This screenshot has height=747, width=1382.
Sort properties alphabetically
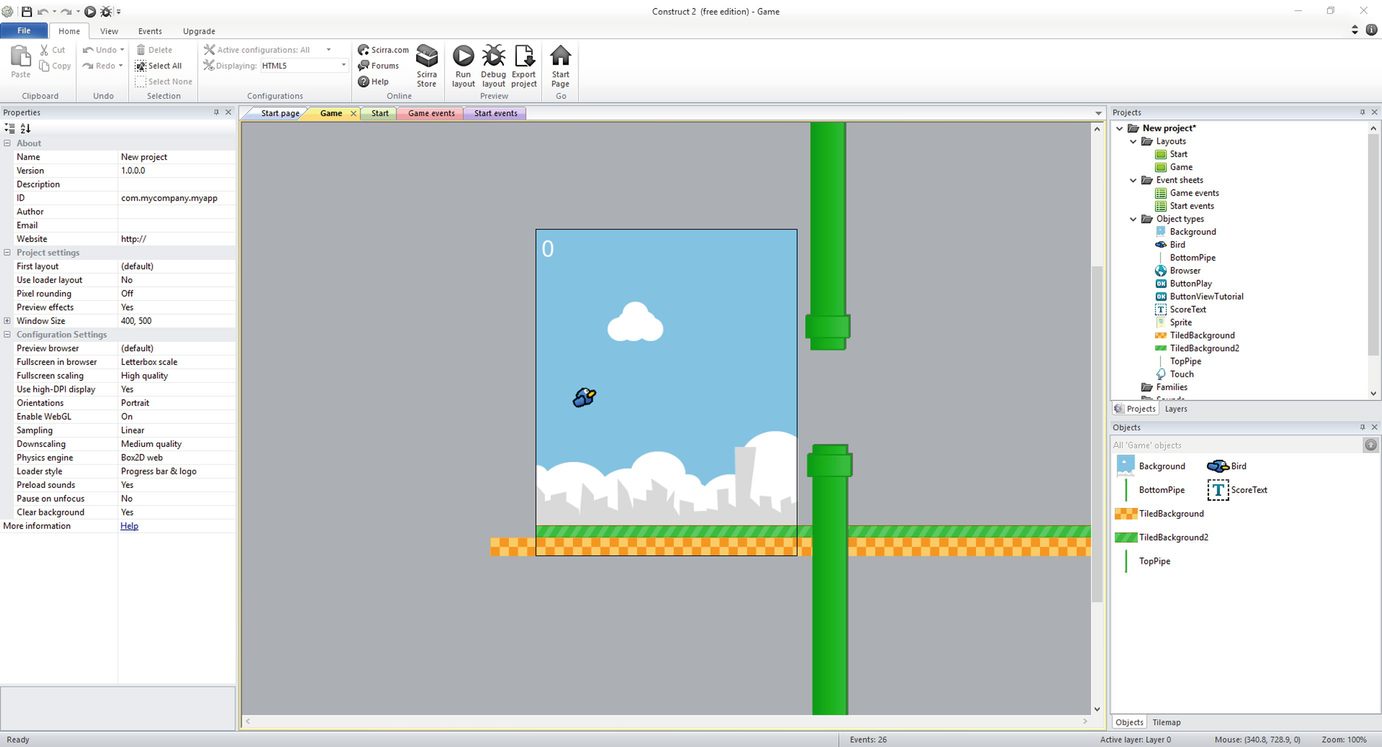tap(25, 128)
